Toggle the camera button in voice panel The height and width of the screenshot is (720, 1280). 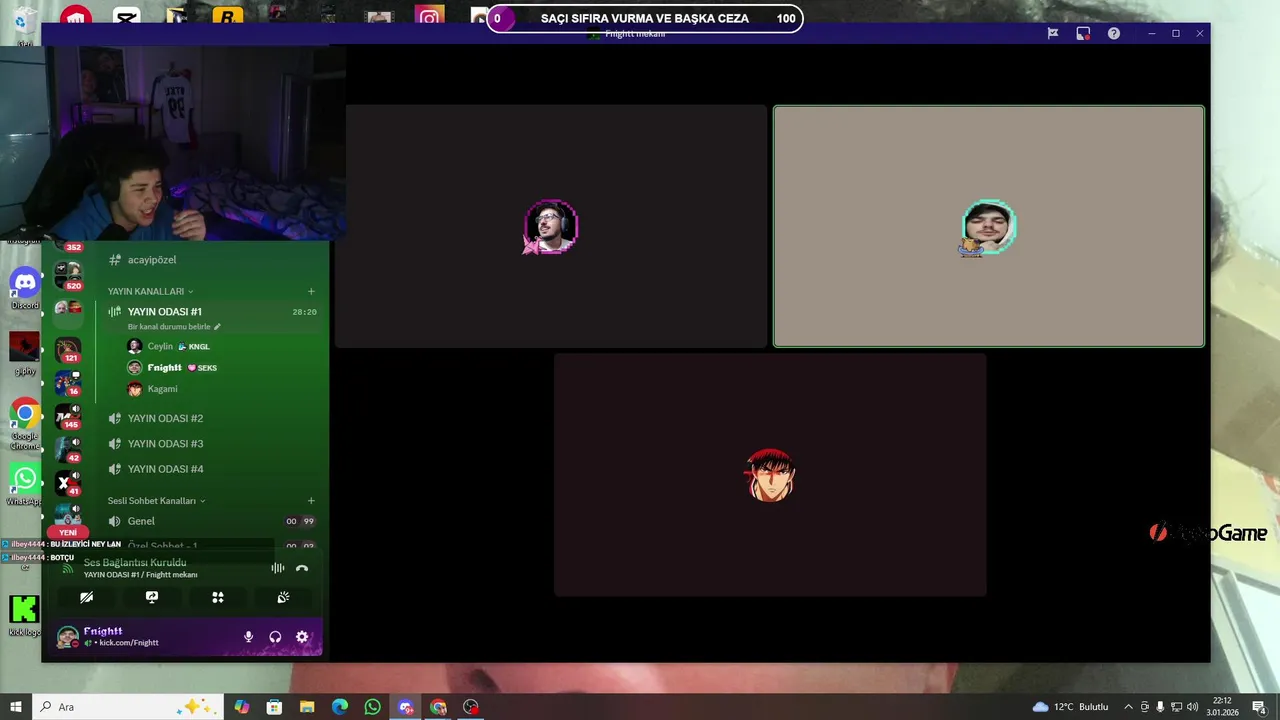87,597
